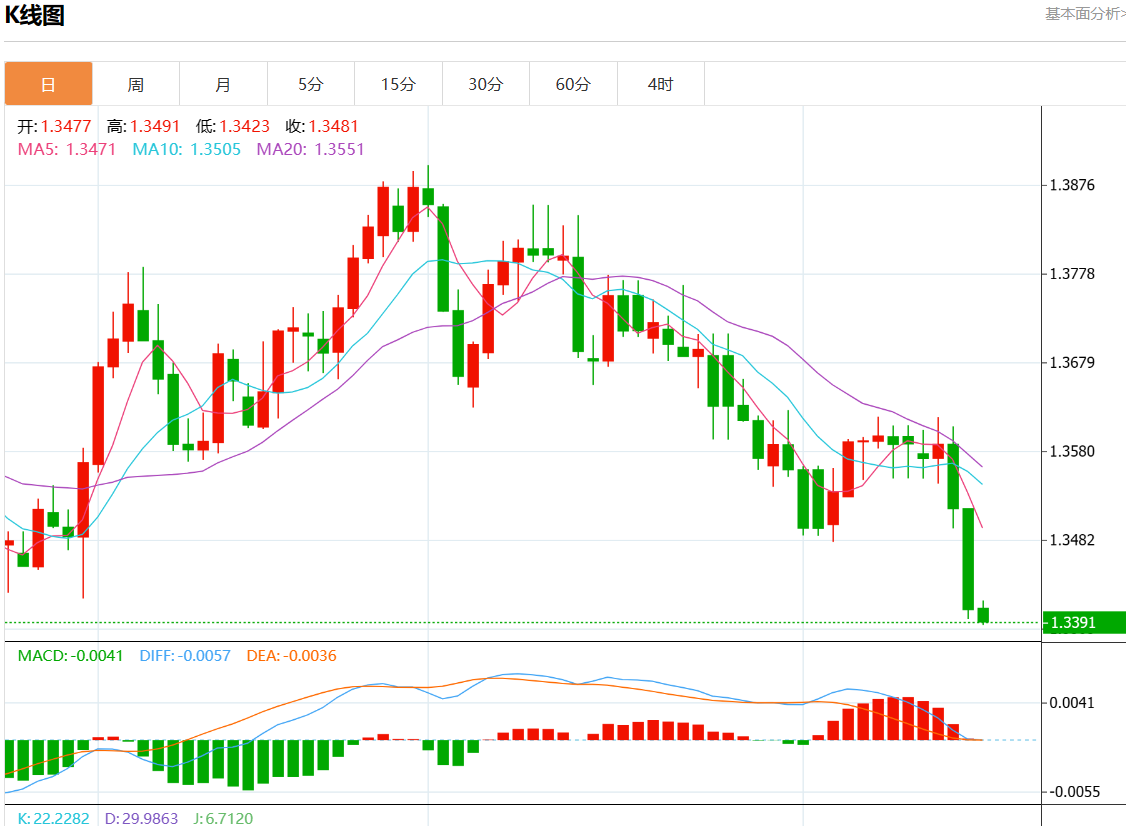Screen dimensions: 1126x826
Task: Open the 5分 timeframe tab
Action: pyautogui.click(x=311, y=84)
